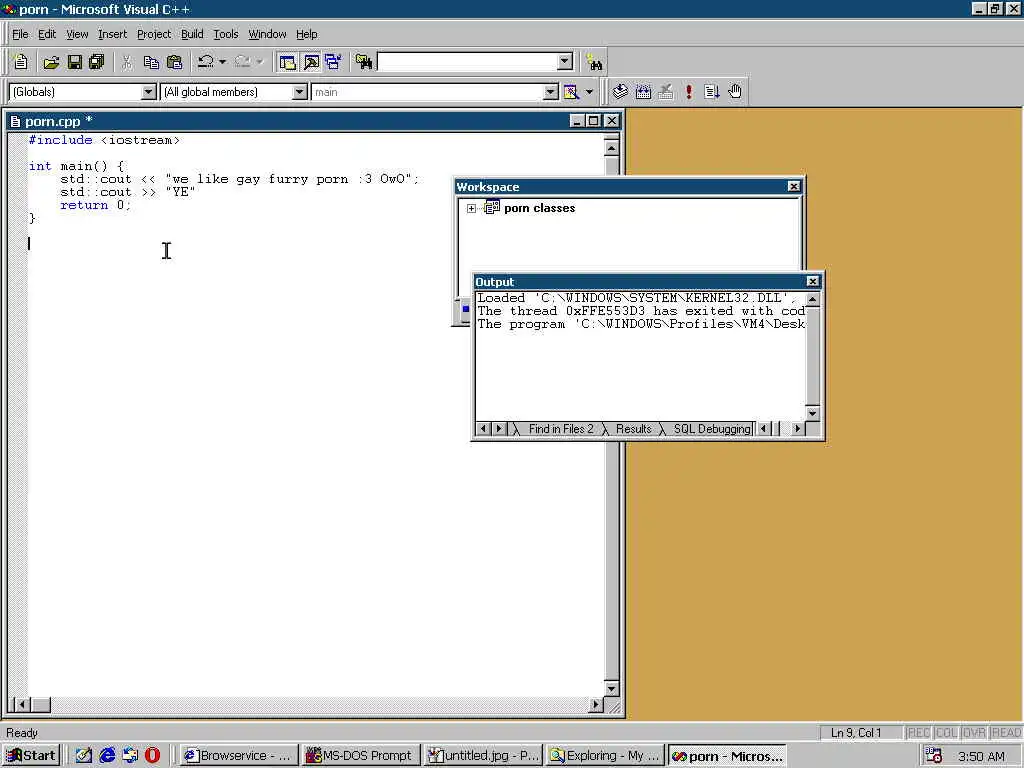This screenshot has height=768, width=1024.
Task: Open the main members dropdown
Action: point(551,92)
